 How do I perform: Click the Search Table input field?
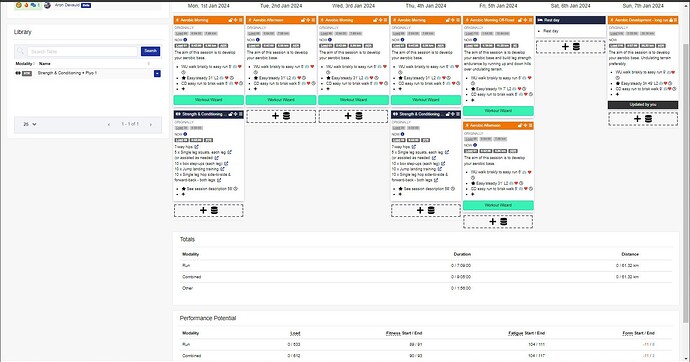pos(83,51)
